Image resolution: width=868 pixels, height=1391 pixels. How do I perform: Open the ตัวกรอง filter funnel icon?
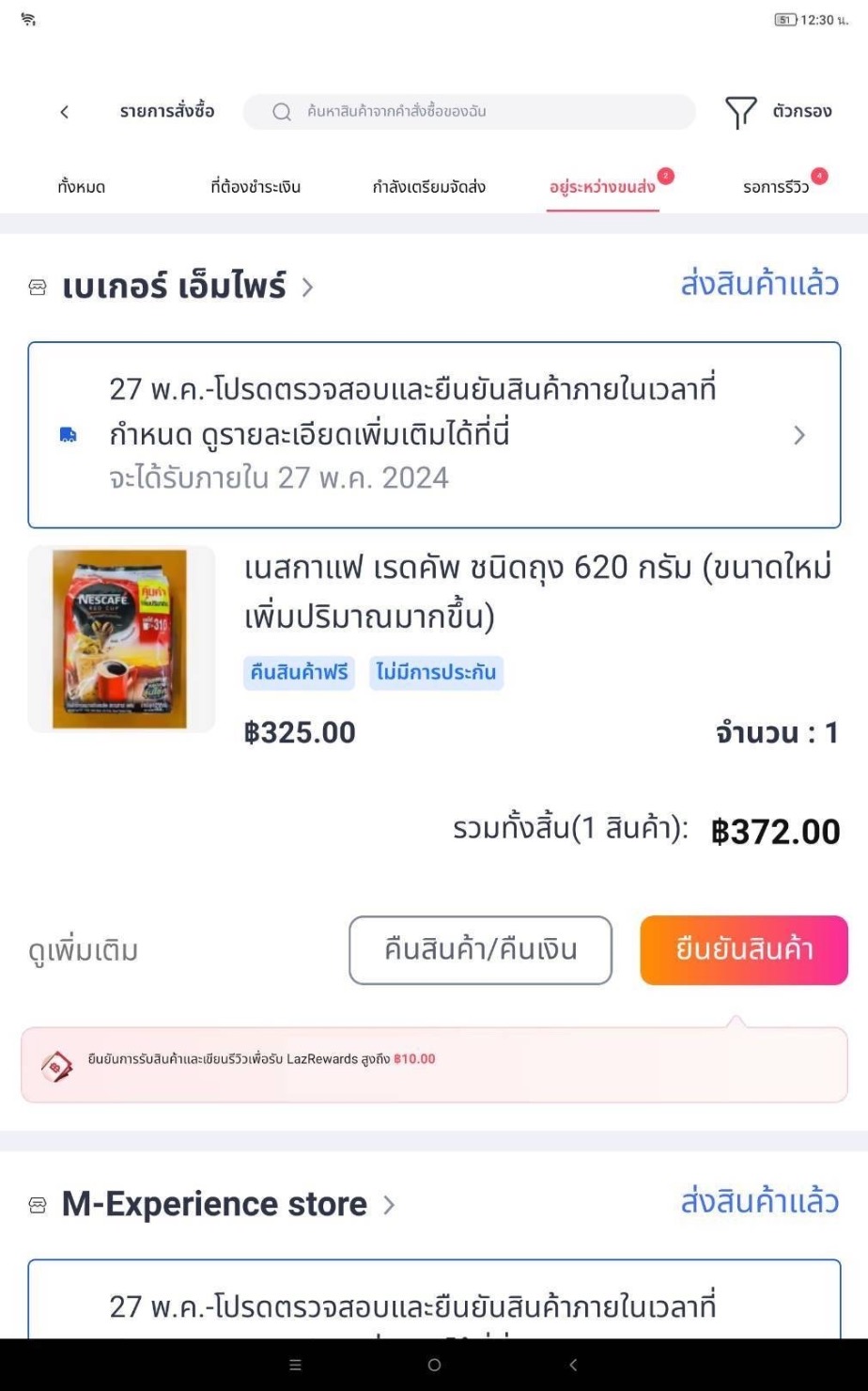pos(740,113)
